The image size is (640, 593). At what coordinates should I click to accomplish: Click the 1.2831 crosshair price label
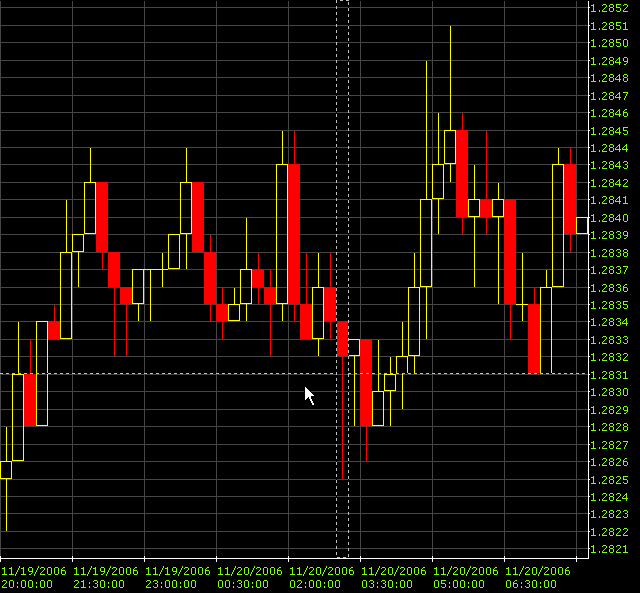click(609, 375)
